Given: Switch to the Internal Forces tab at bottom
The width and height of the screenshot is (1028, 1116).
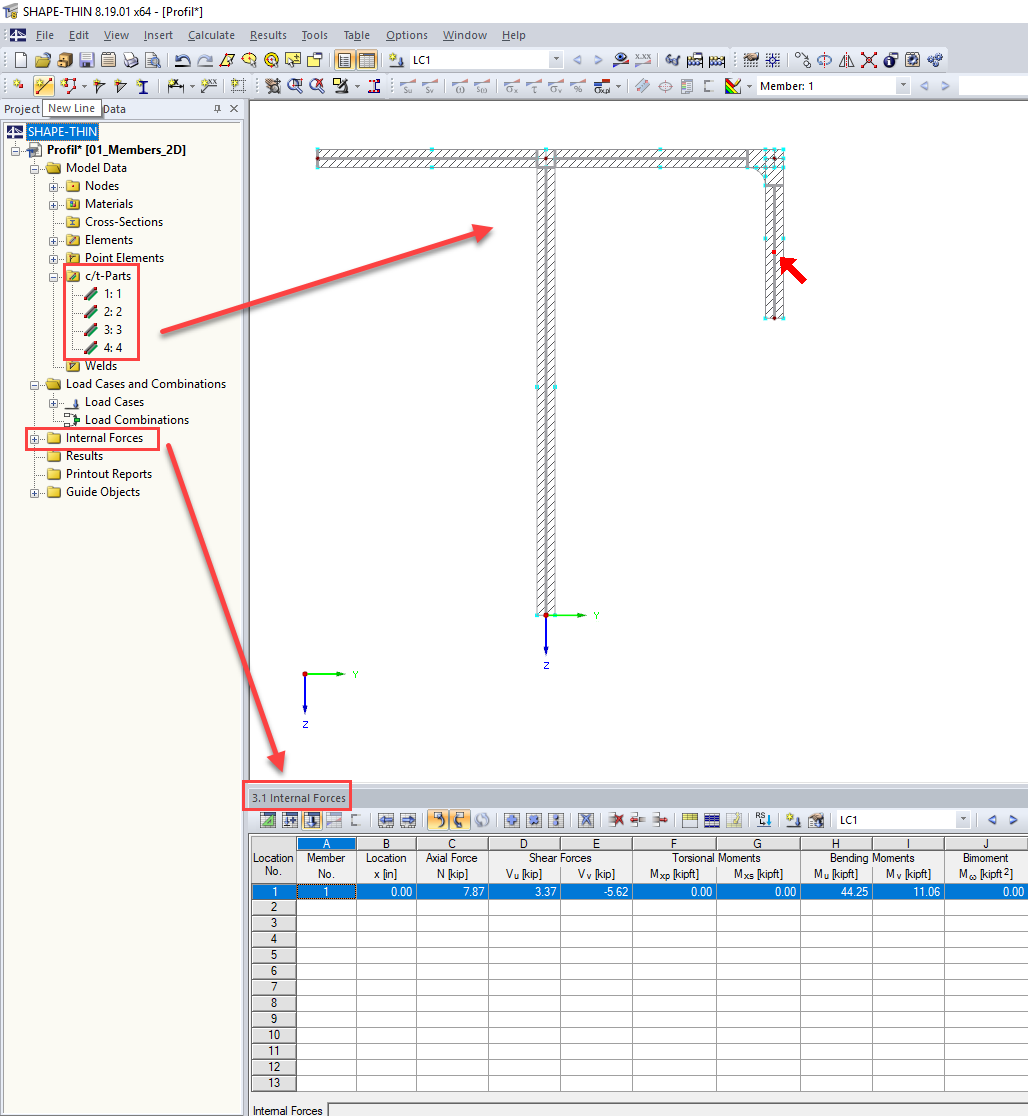Looking at the screenshot, I should (288, 1110).
